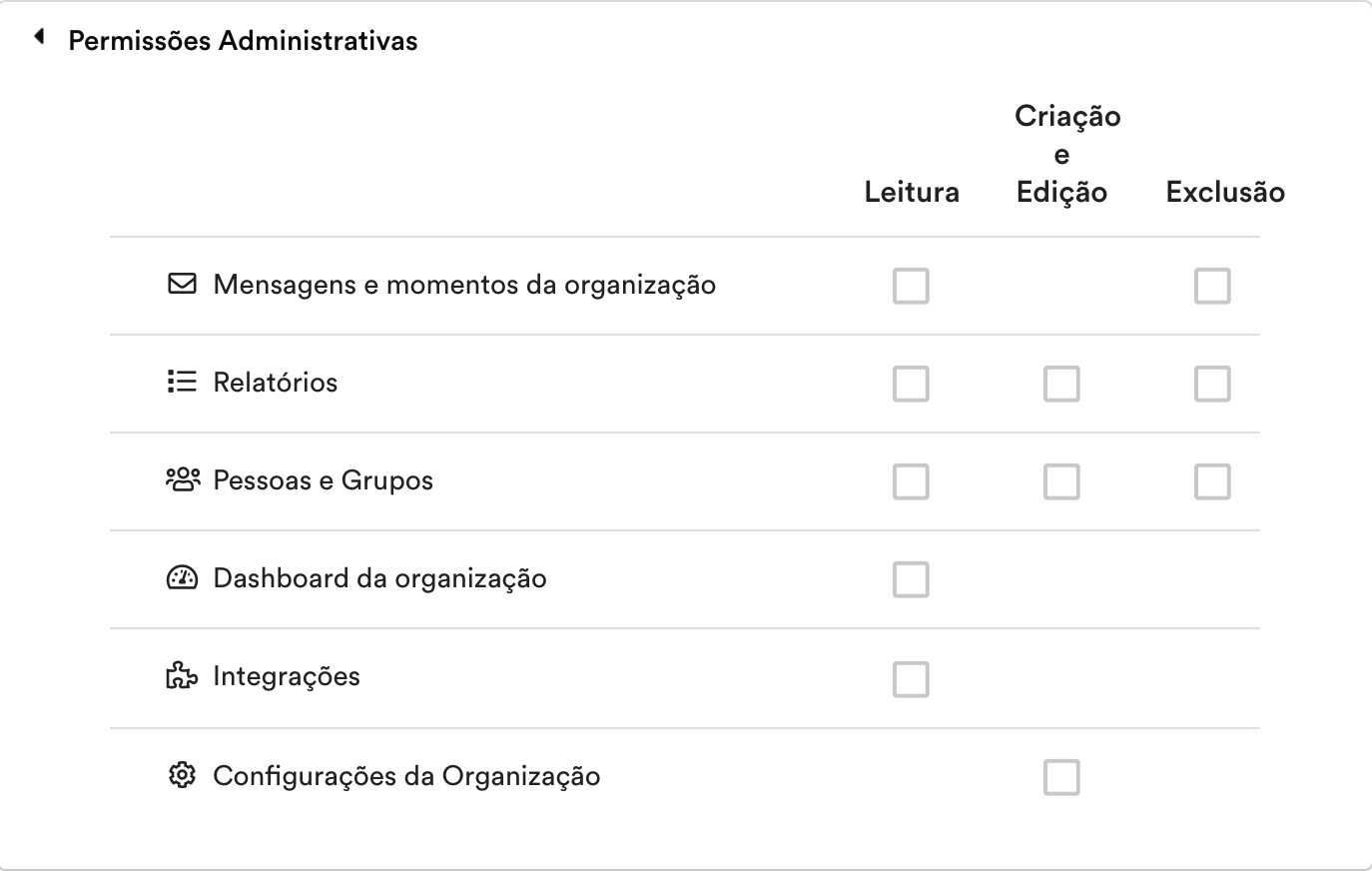Enable Leitura for Pessoas e Grupos

911,481
